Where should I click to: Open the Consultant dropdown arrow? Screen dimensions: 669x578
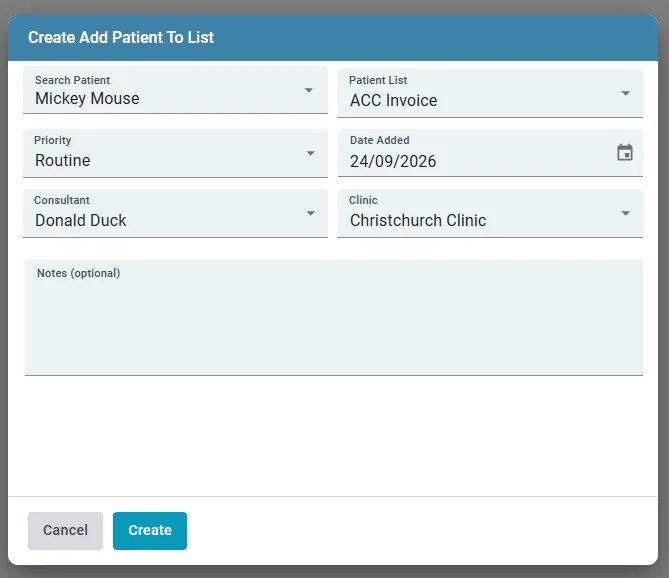(311, 213)
